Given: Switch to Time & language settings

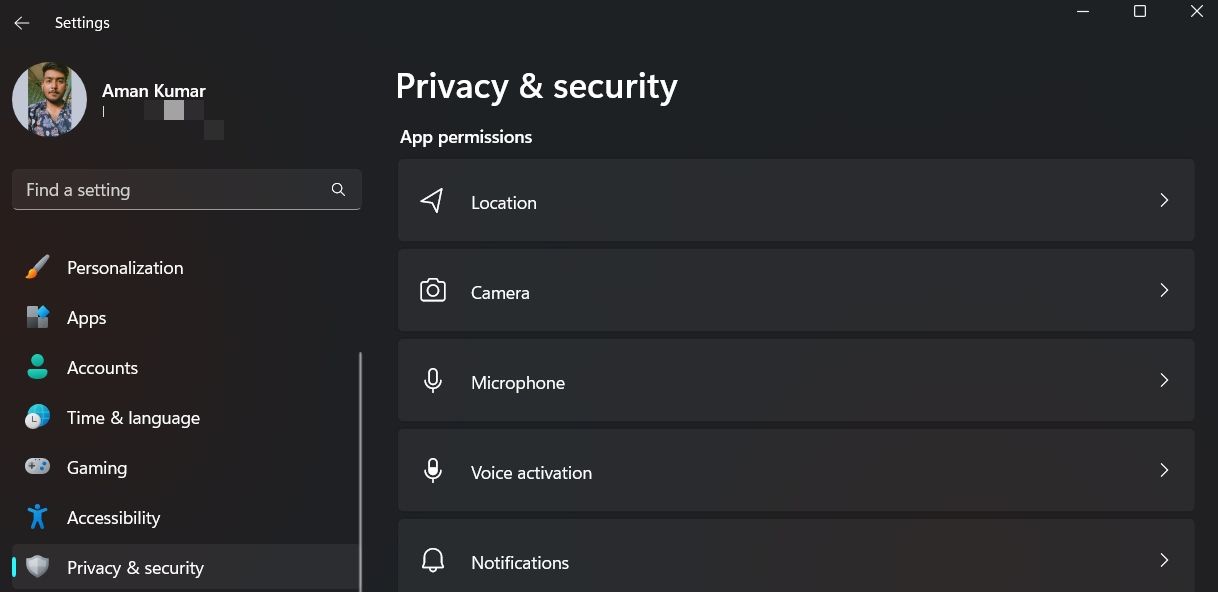Looking at the screenshot, I should pos(133,418).
